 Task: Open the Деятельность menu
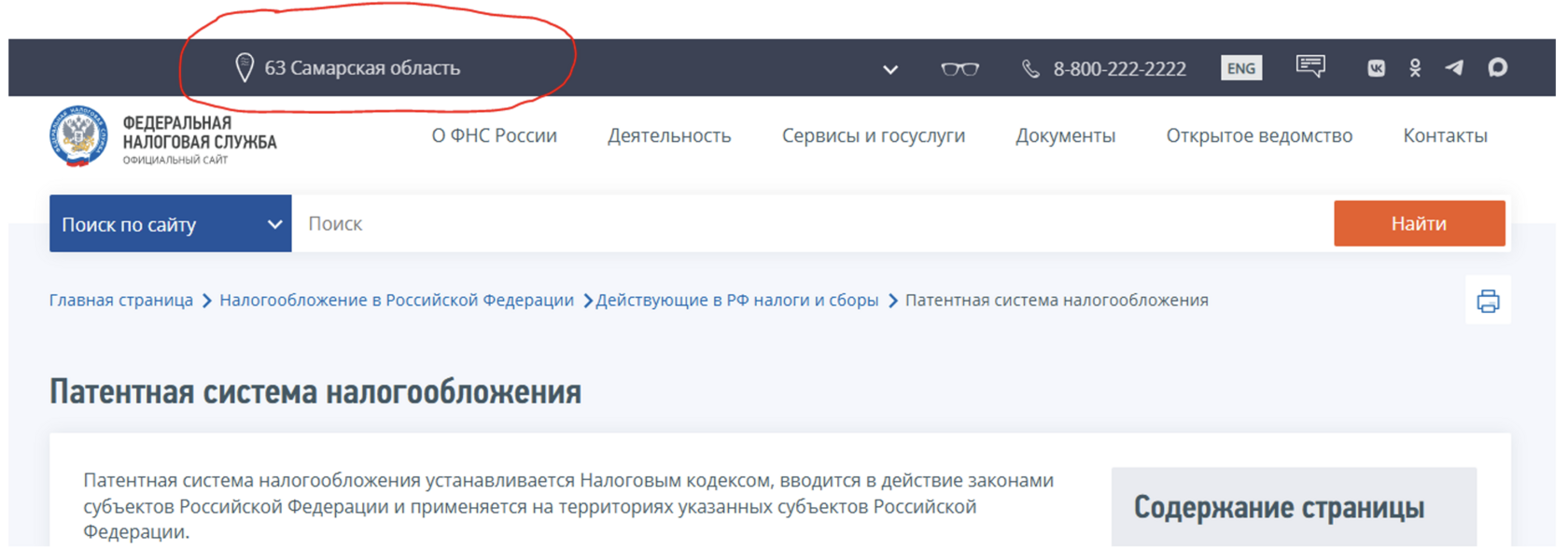[669, 135]
